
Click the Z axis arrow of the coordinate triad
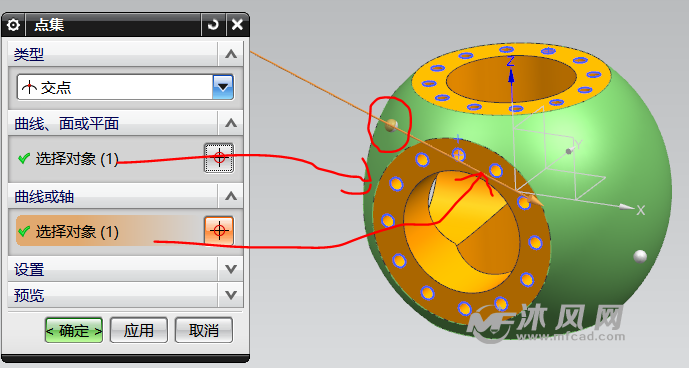tap(511, 77)
